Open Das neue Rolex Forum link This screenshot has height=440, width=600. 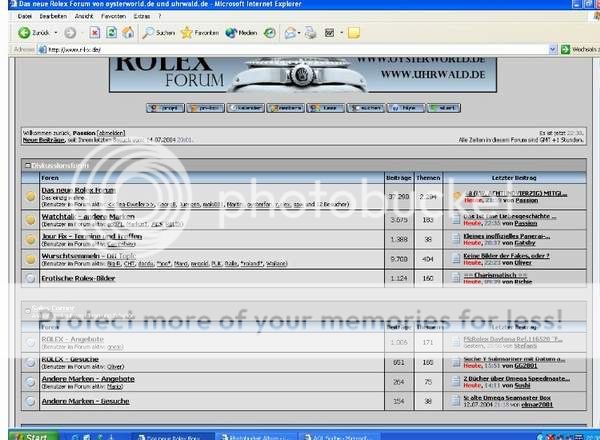tap(78, 190)
